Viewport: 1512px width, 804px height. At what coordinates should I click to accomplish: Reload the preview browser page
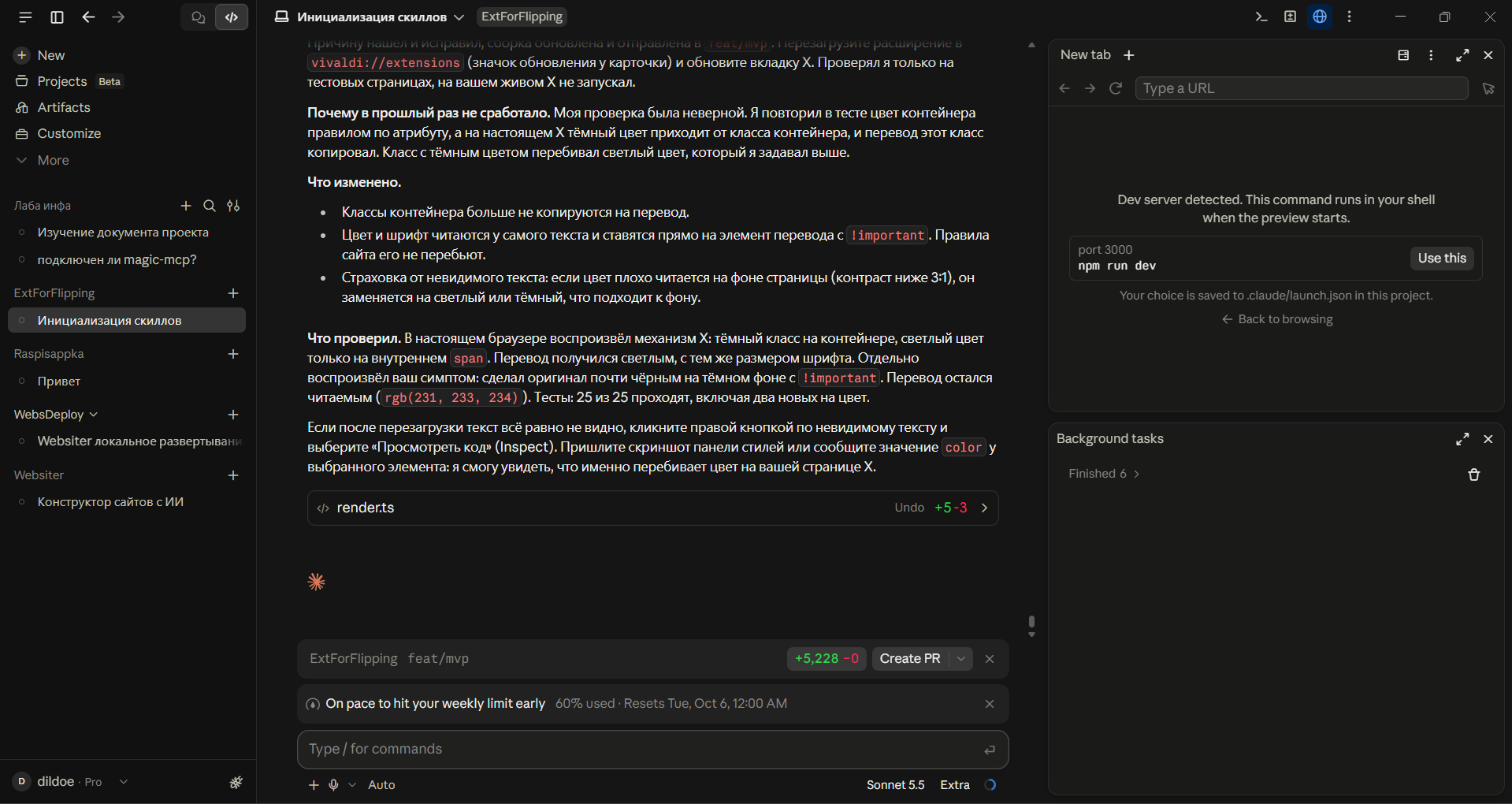[1116, 88]
